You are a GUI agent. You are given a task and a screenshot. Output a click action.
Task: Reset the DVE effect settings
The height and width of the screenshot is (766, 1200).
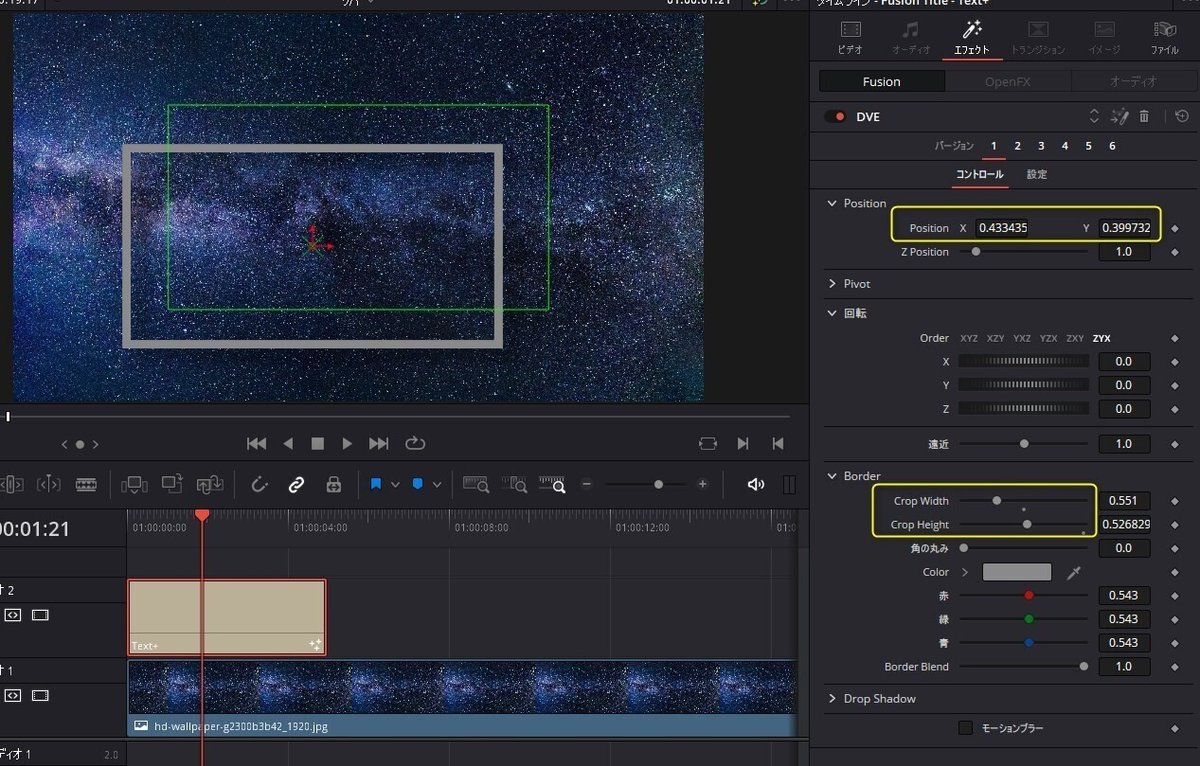click(x=1182, y=117)
